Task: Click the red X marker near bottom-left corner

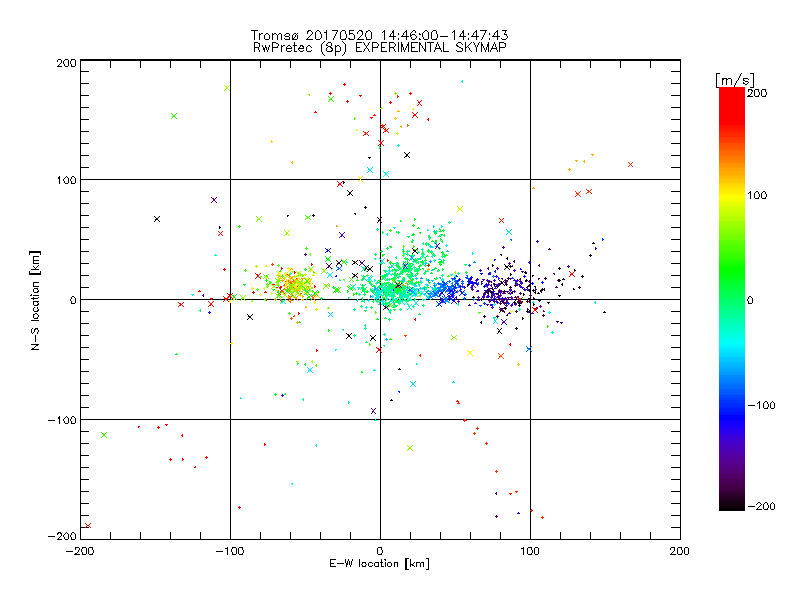Action: (x=88, y=526)
